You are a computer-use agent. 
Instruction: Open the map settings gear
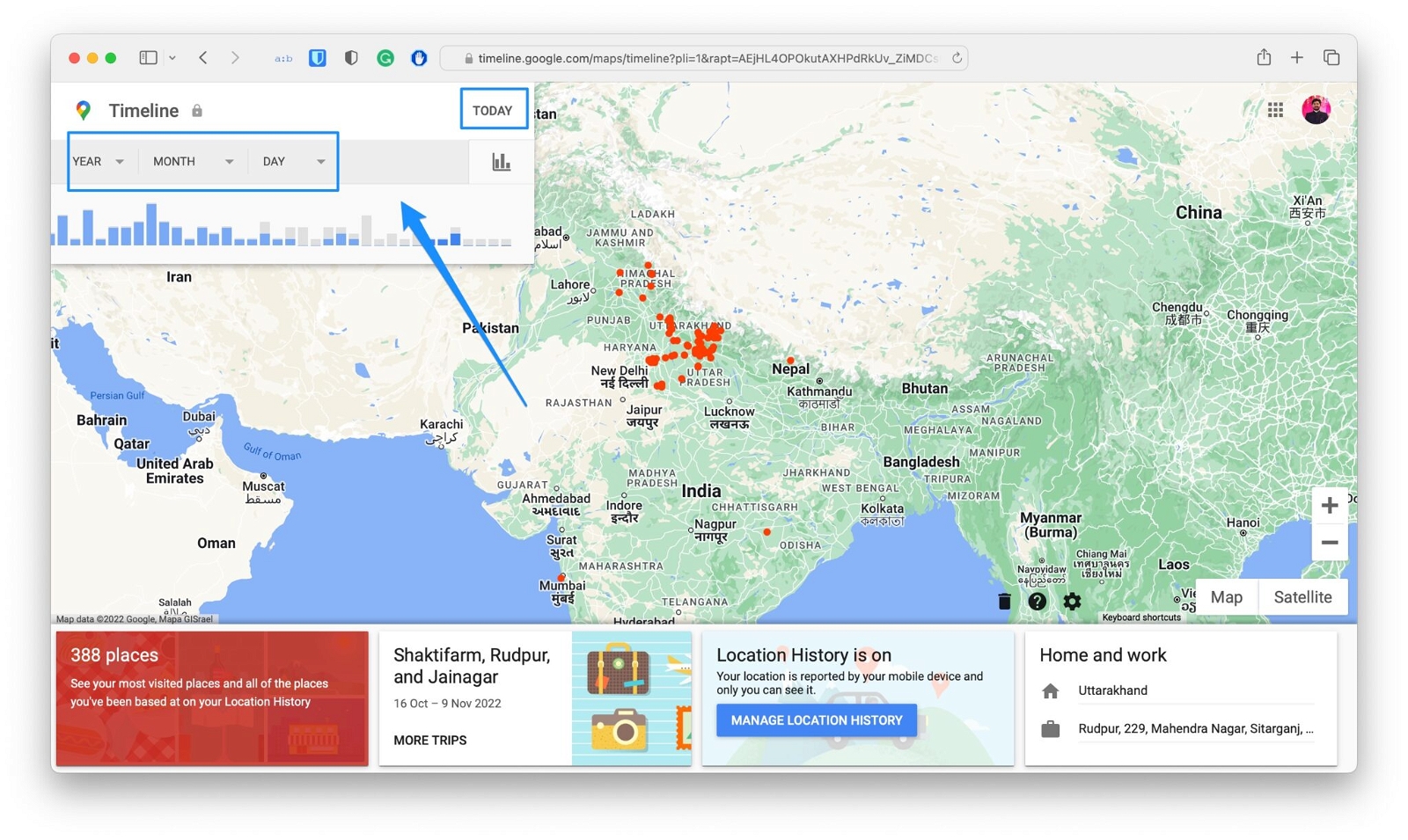[1072, 602]
